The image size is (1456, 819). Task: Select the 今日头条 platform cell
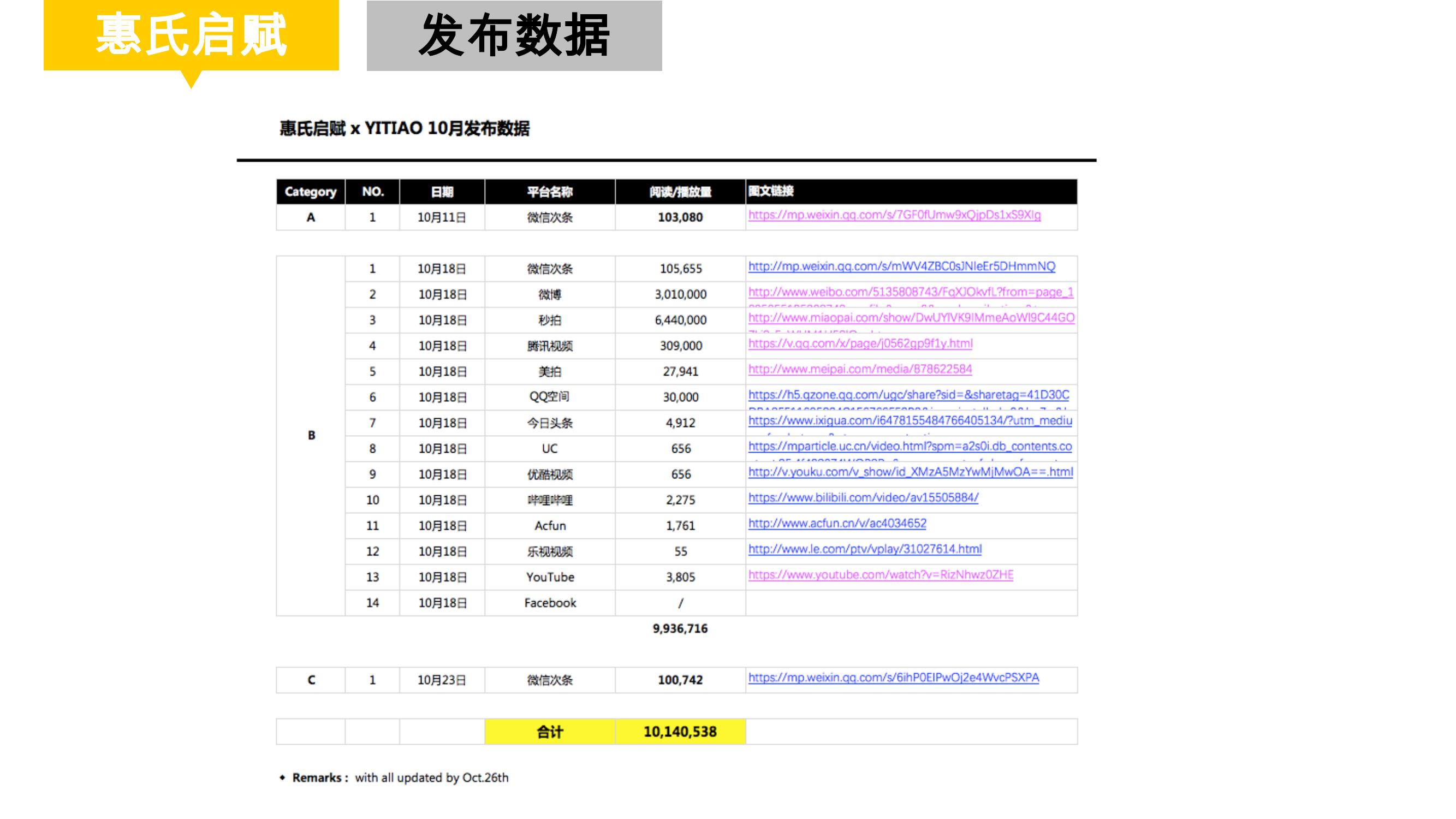550,423
